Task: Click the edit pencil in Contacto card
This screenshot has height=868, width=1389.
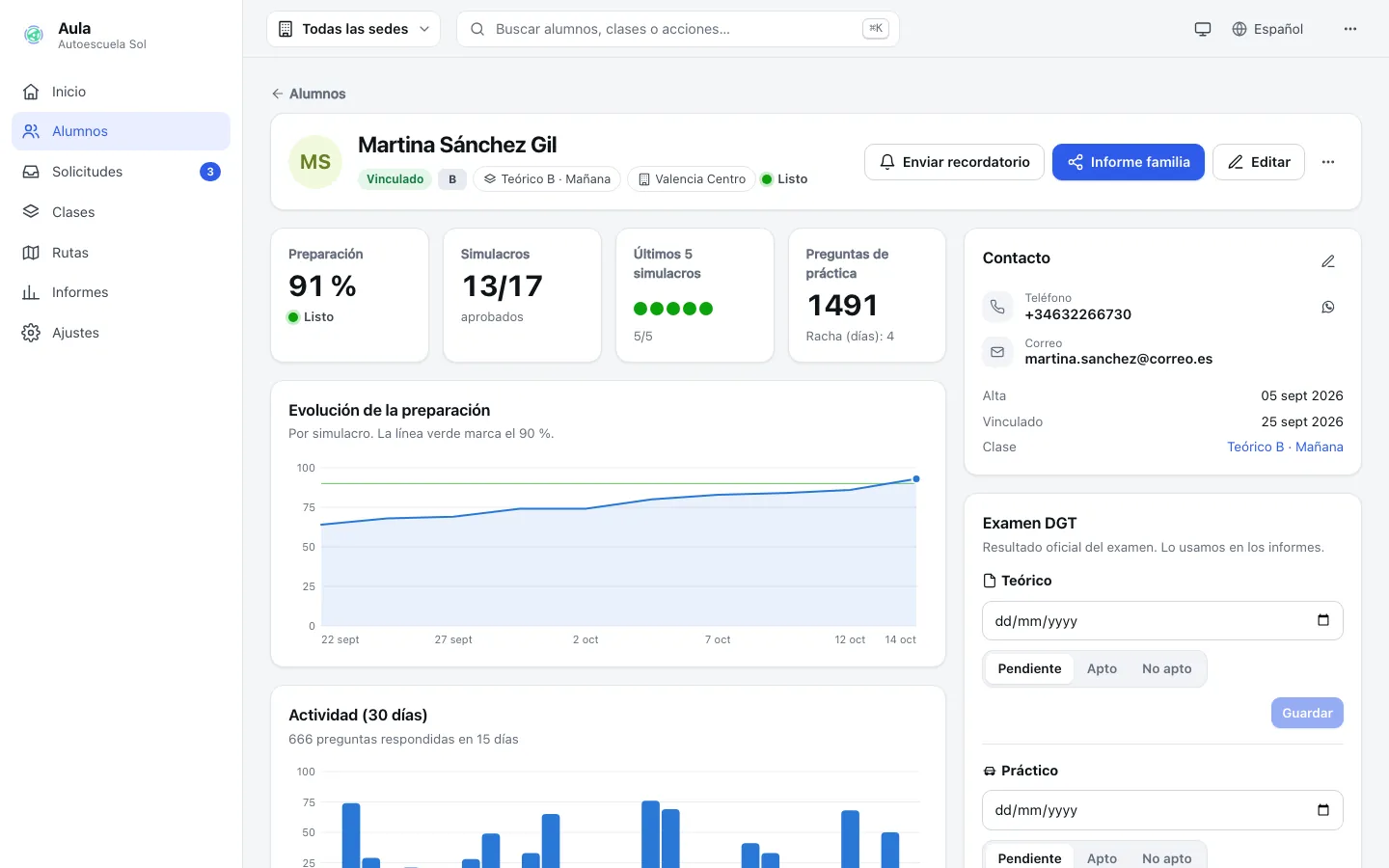Action: (x=1328, y=261)
